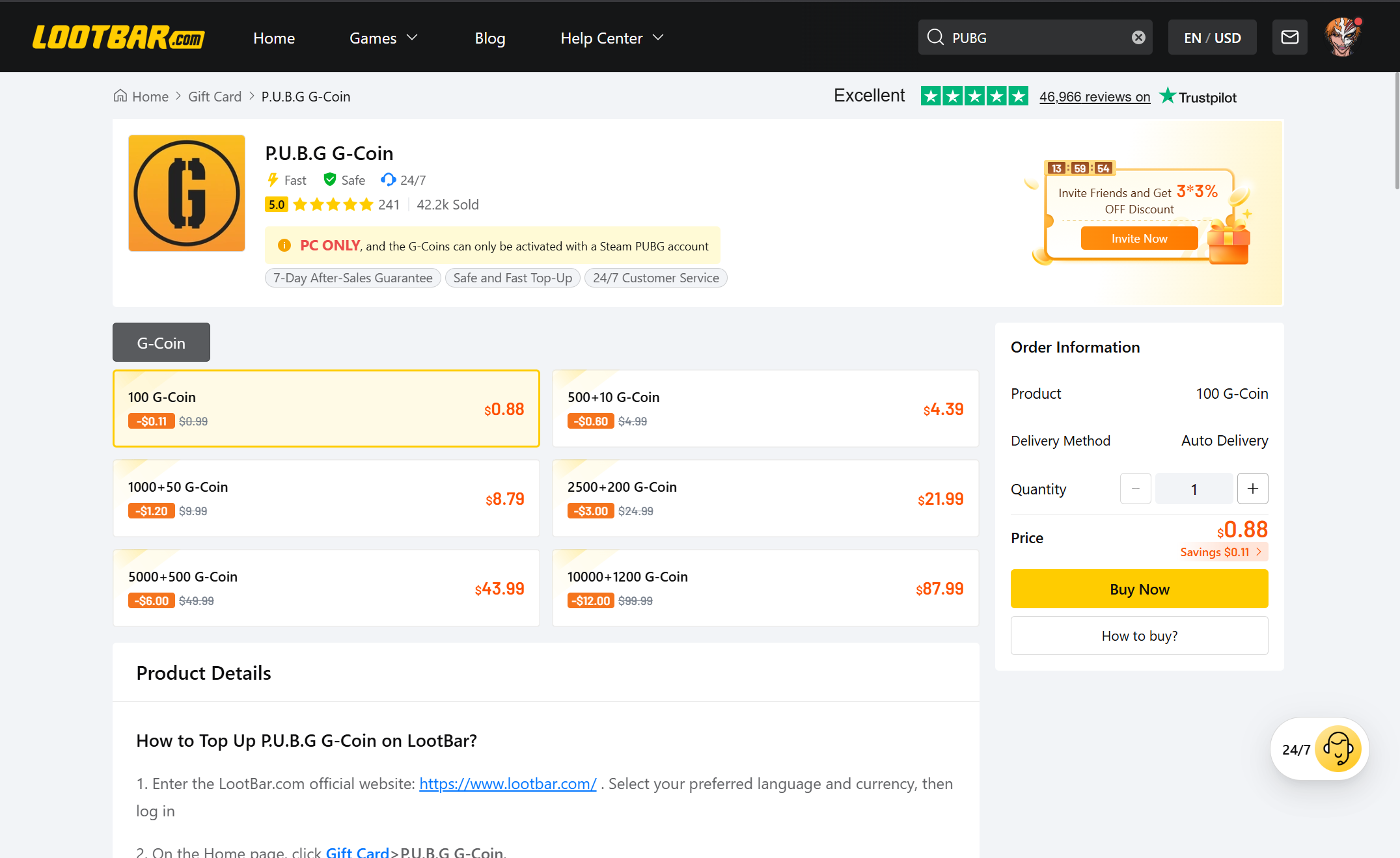
Task: Expand the Help Center dropdown
Action: 612,38
